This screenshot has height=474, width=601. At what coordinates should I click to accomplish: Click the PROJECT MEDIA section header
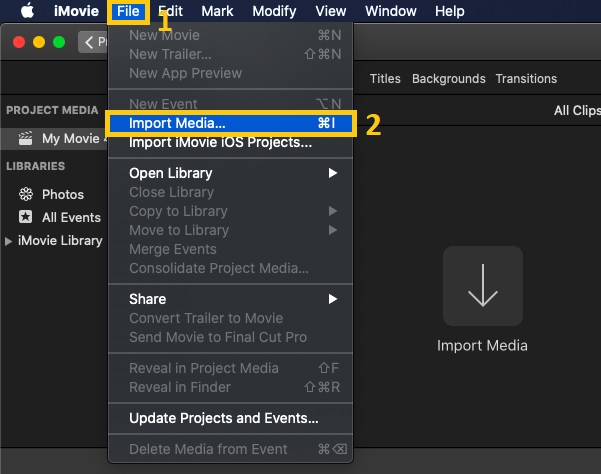point(53,110)
